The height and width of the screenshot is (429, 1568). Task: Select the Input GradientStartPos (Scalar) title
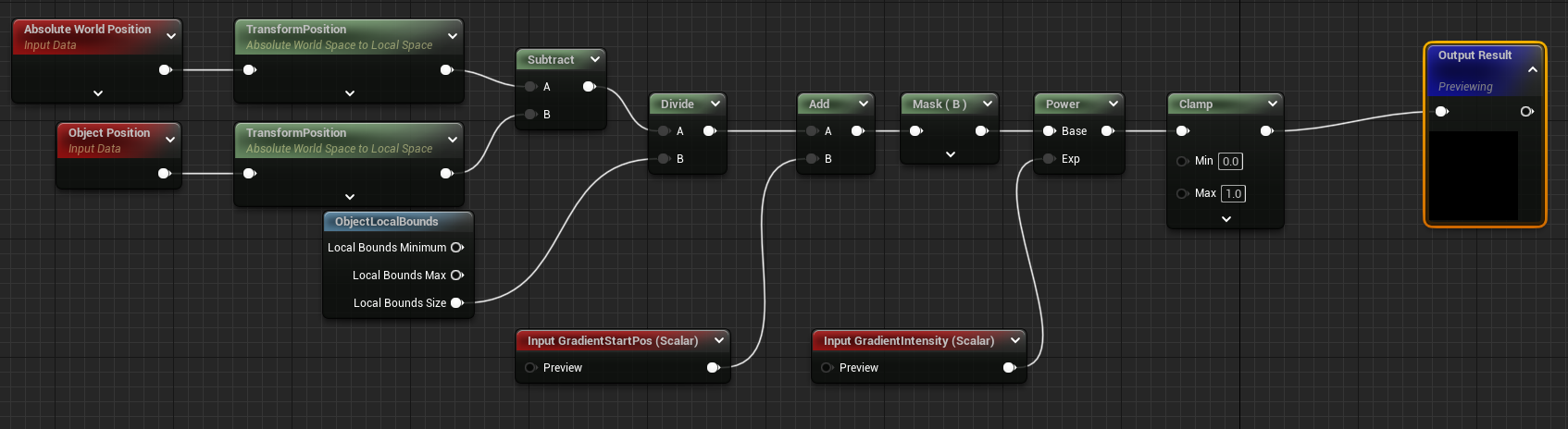(613, 341)
